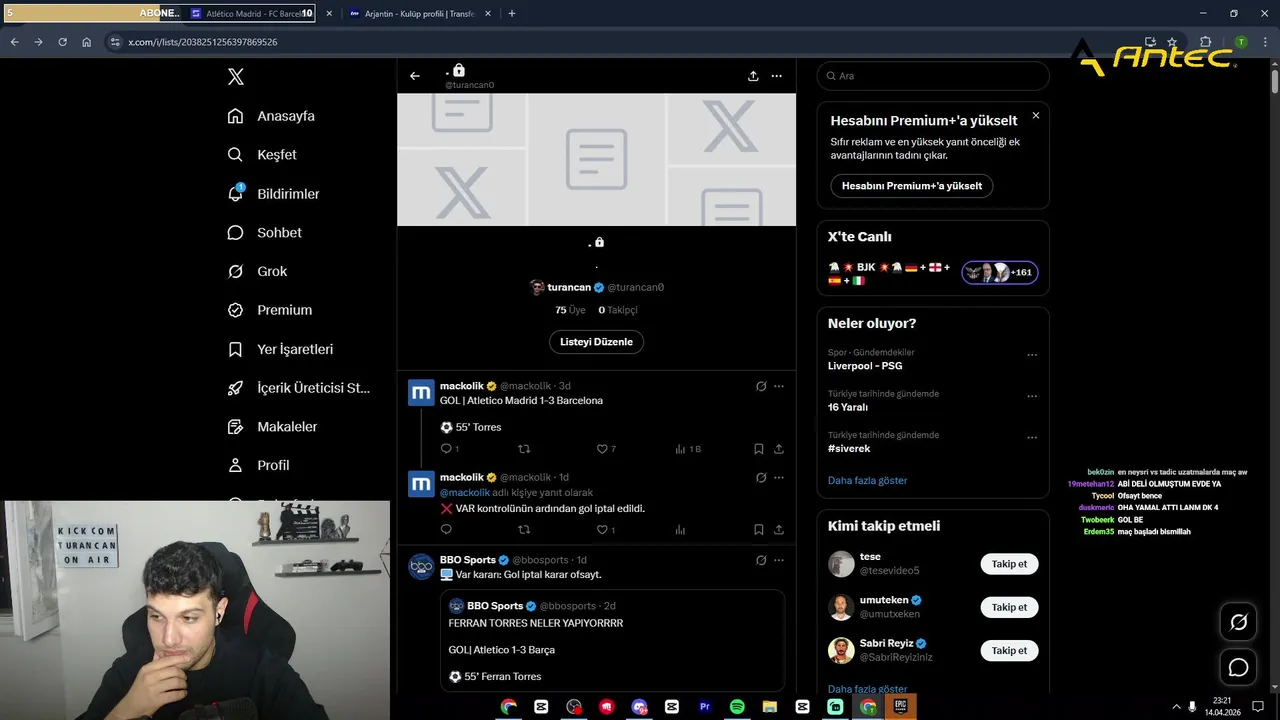Open the 16 Yaralı trend
Image resolution: width=1280 pixels, height=720 pixels.
[x=848, y=407]
